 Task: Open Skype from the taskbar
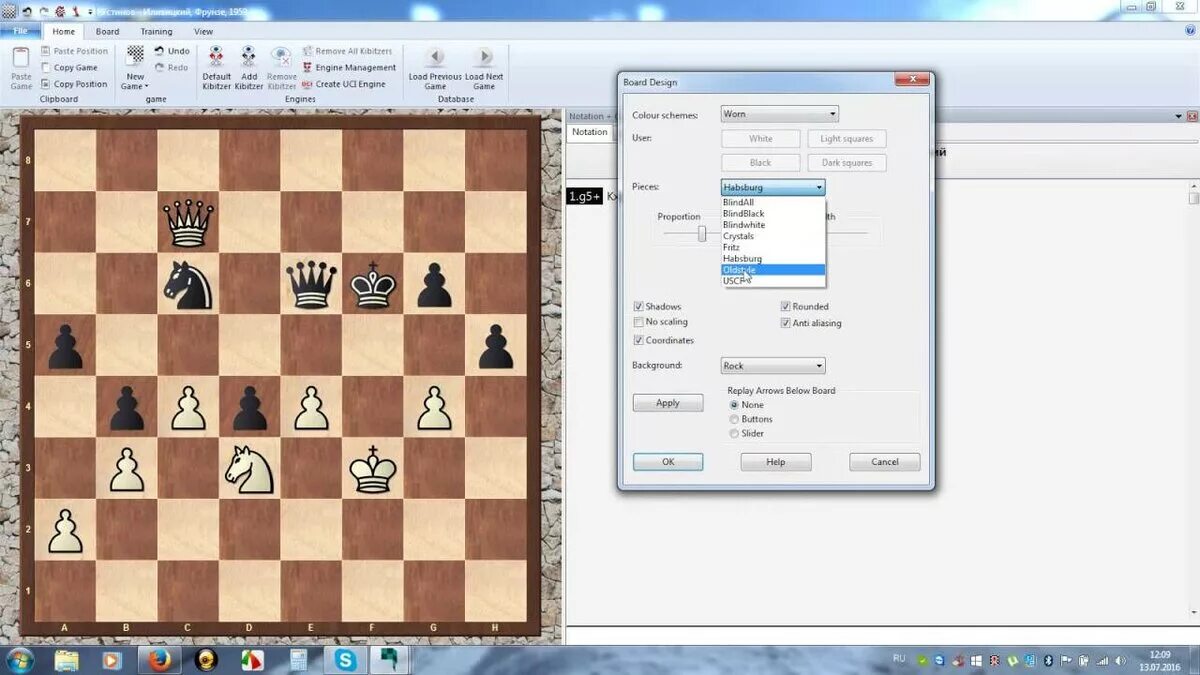(x=345, y=660)
